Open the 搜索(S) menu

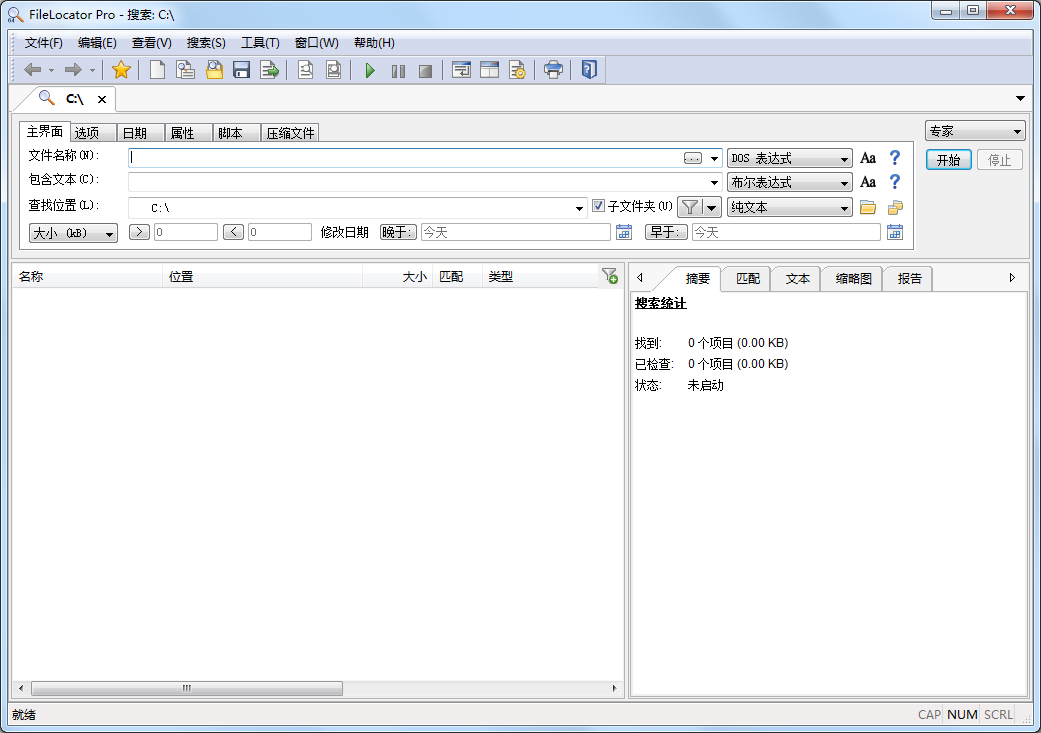click(x=206, y=43)
